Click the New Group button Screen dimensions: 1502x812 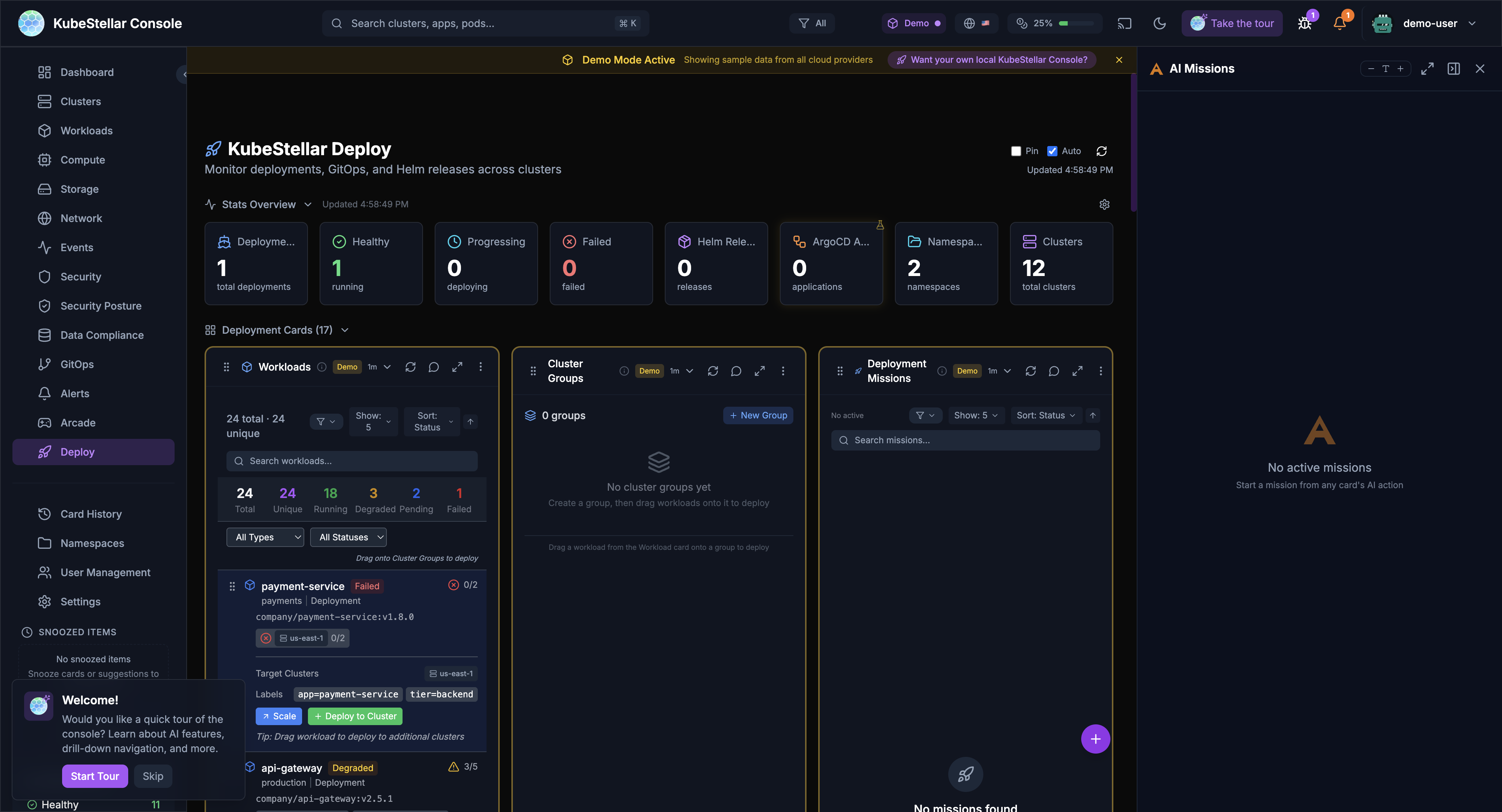pyautogui.click(x=758, y=415)
